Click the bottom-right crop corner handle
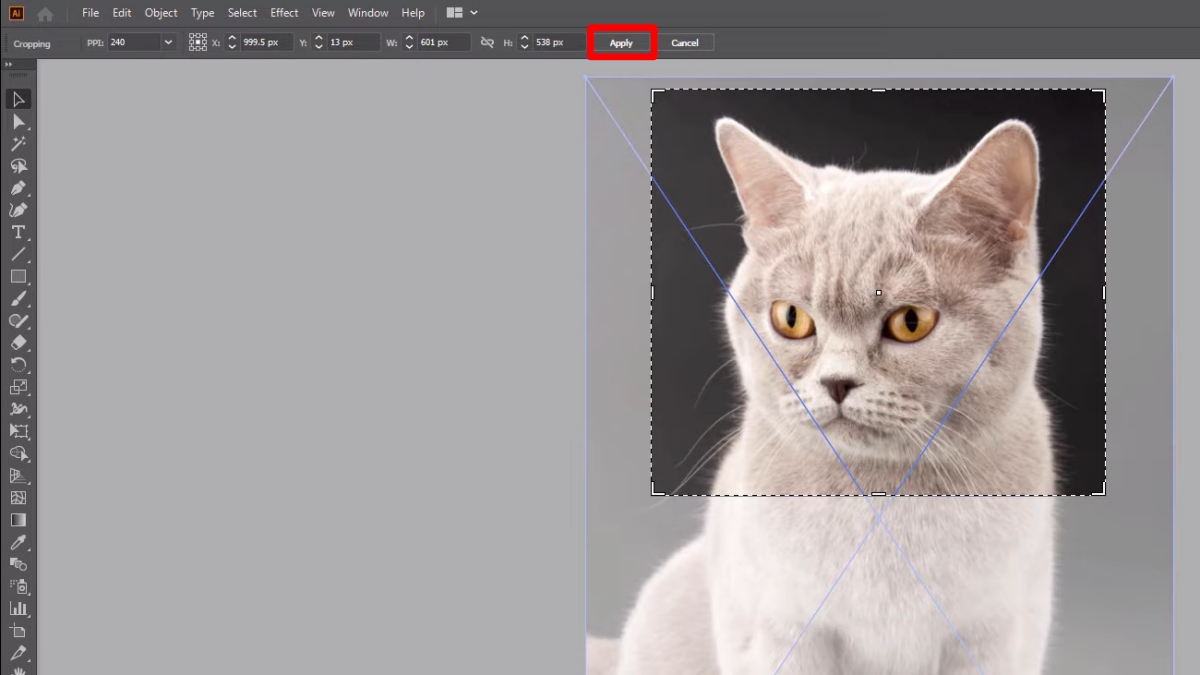1200x675 pixels. (x=1101, y=490)
